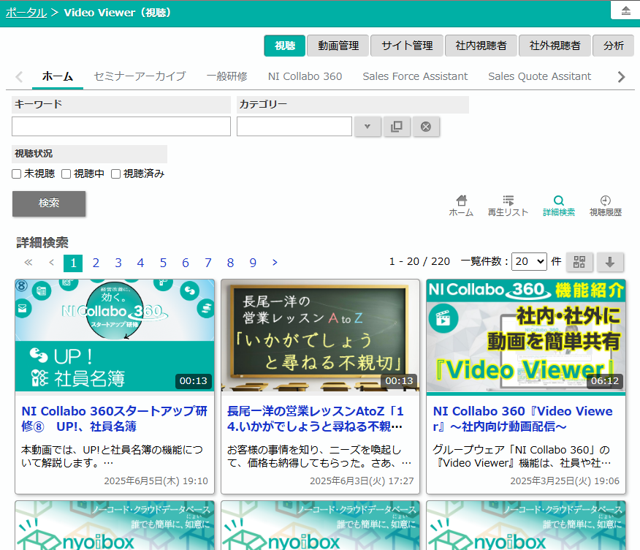This screenshot has height=550, width=640.
Task: Expand the カテゴリー dropdown arrow
Action: (368, 126)
